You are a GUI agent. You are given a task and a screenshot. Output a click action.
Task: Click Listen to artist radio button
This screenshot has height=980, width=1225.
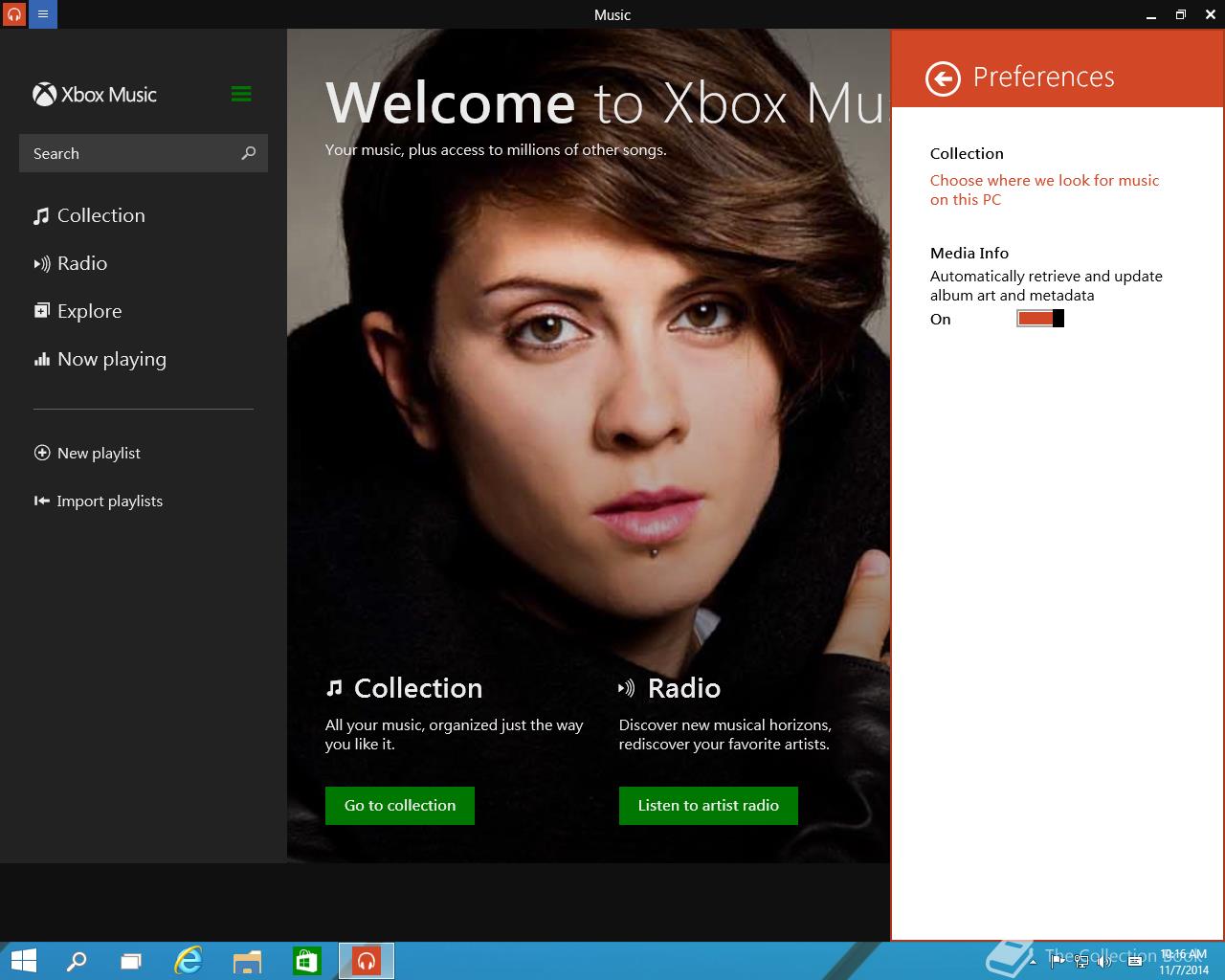pyautogui.click(x=708, y=806)
